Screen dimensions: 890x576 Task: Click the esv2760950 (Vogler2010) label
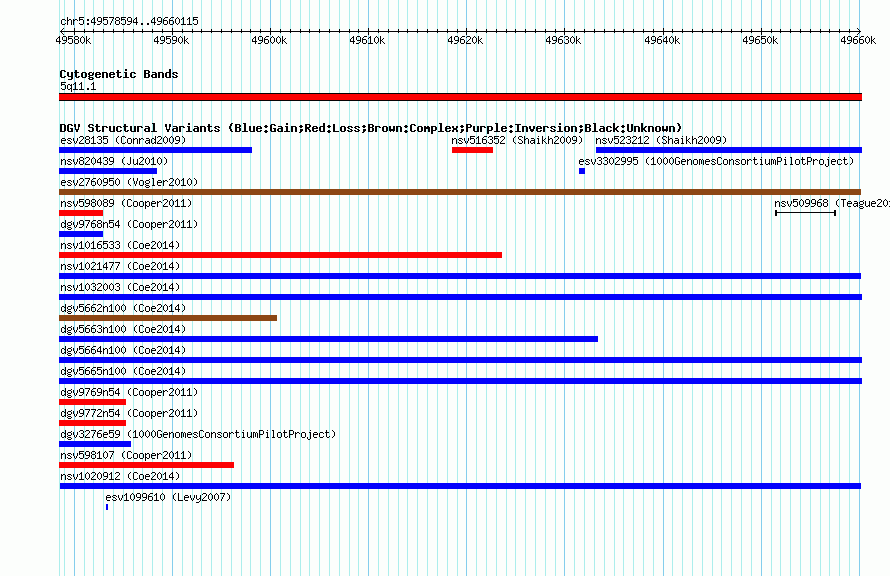click(x=129, y=182)
